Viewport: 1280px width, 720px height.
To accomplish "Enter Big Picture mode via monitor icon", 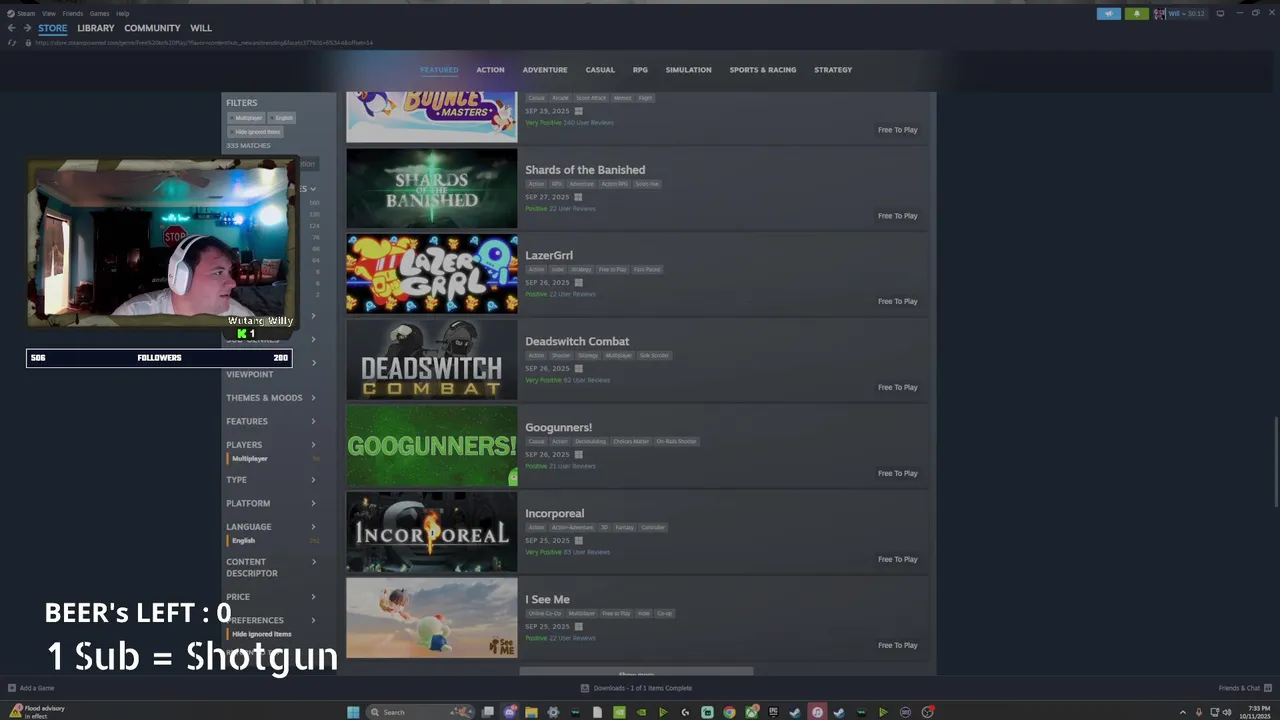I will pos(1220,14).
